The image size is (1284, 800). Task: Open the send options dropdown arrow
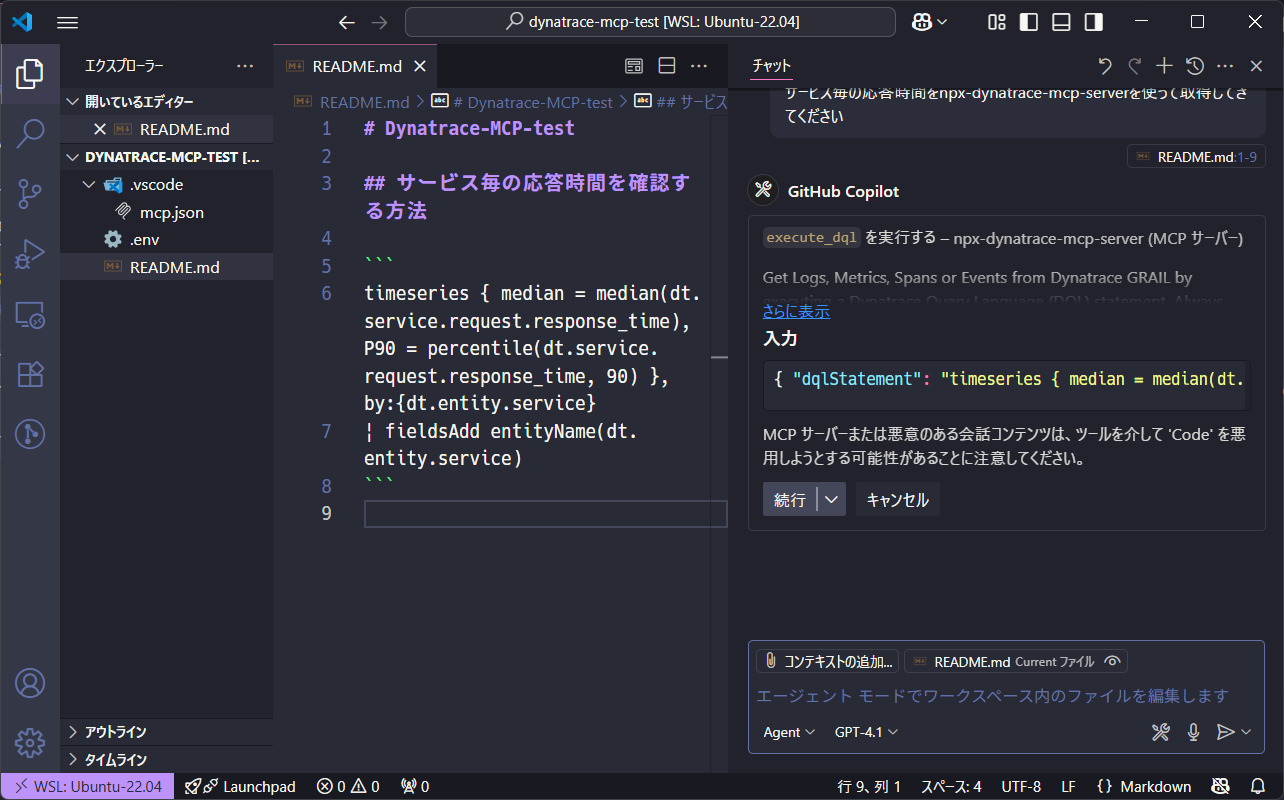click(1246, 732)
